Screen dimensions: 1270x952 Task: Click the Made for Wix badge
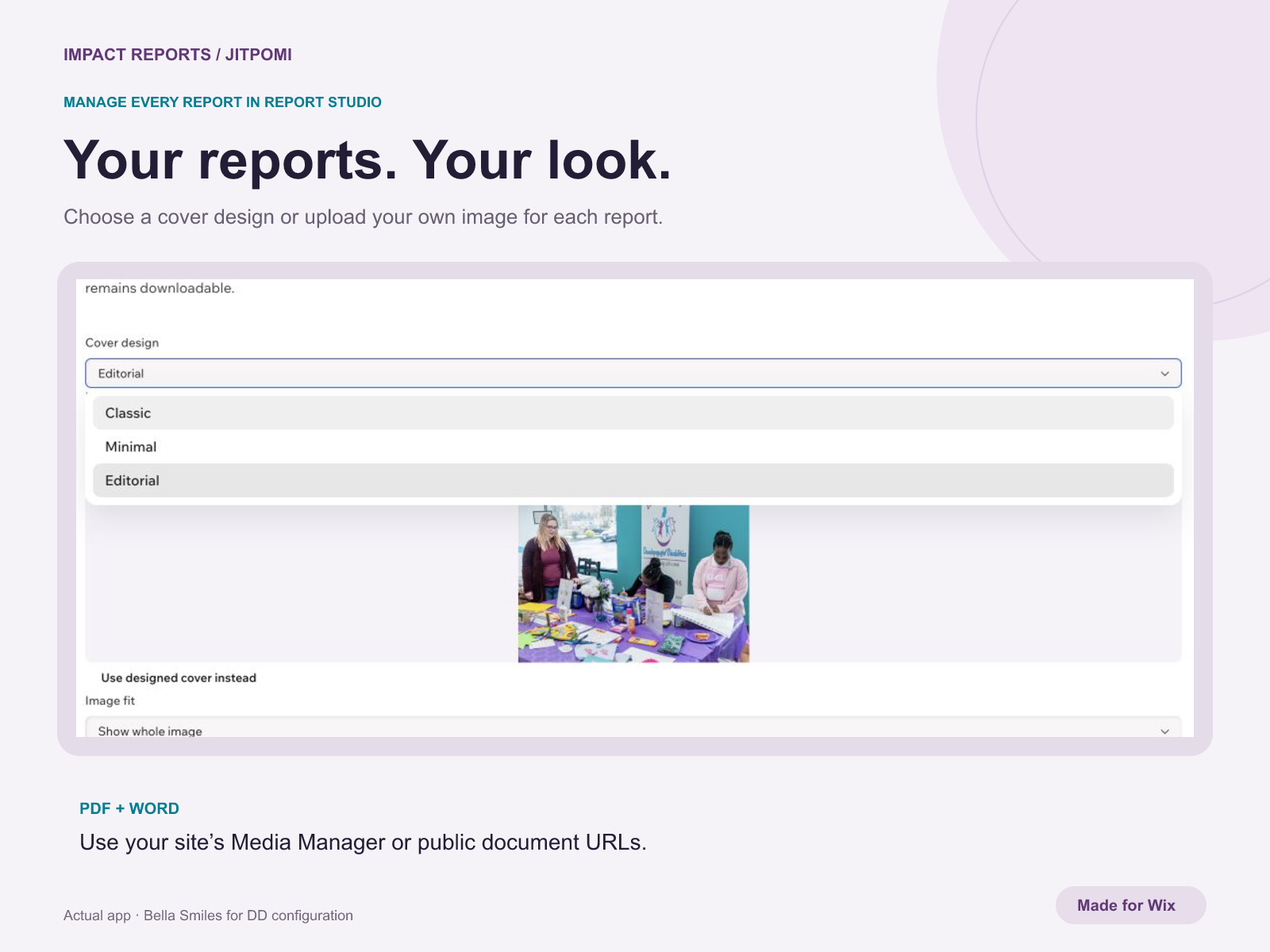tap(1130, 905)
